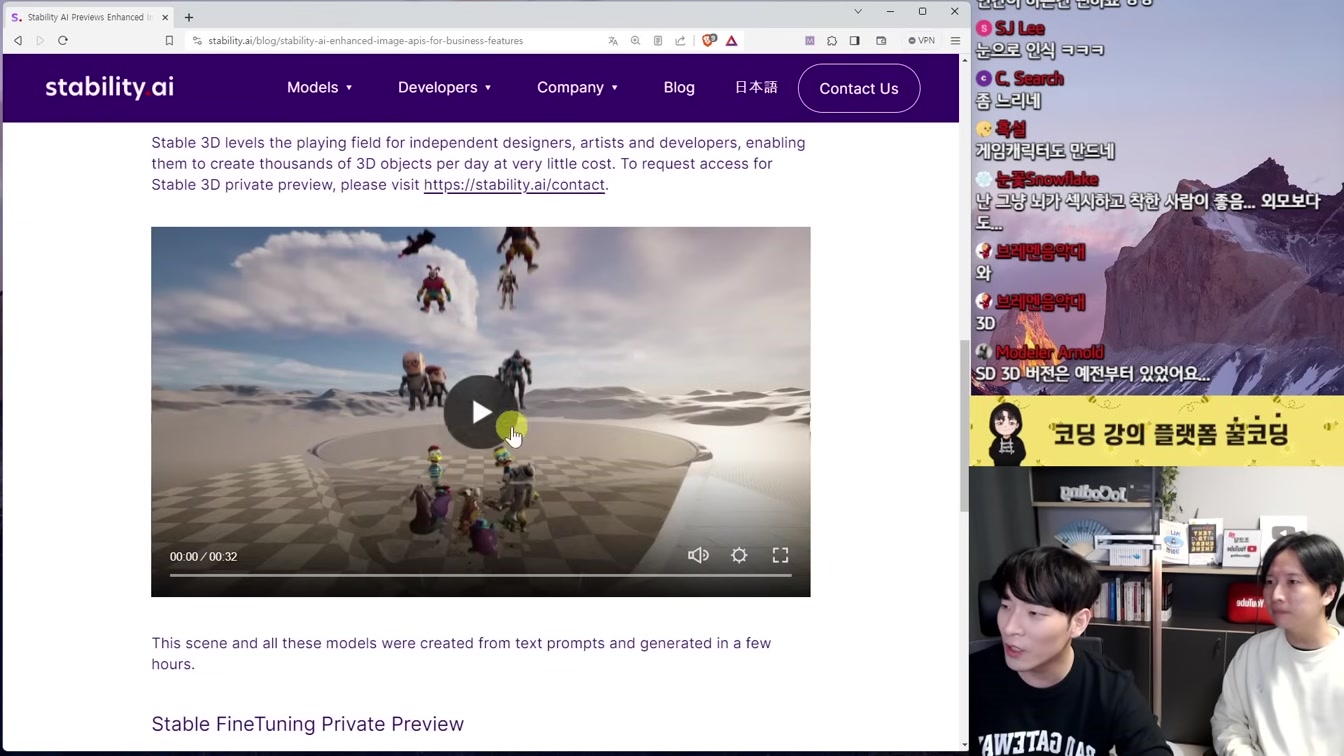Screen dimensions: 1344x756
Task: Click the scrollbar down arrow
Action: pyautogui.click(x=964, y=745)
